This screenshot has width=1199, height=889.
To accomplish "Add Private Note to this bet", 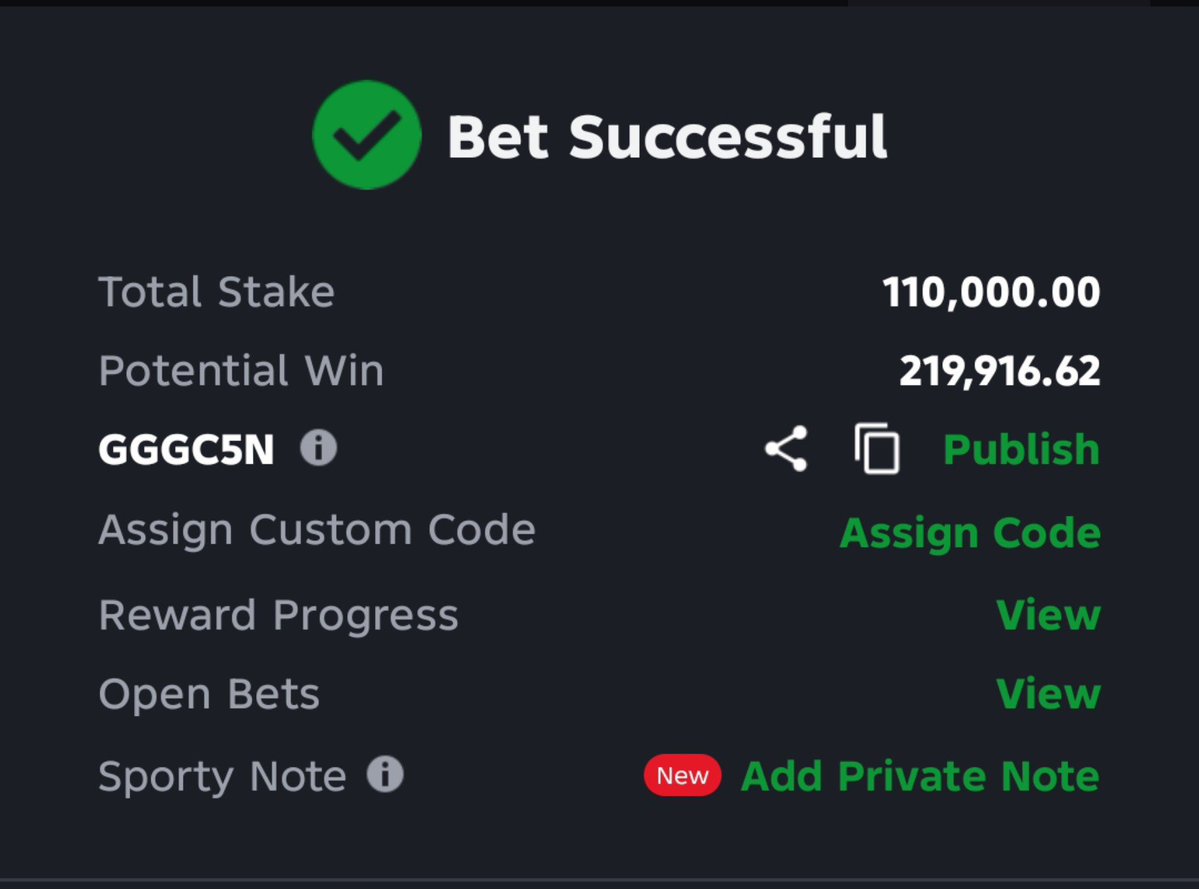I will tap(921, 776).
